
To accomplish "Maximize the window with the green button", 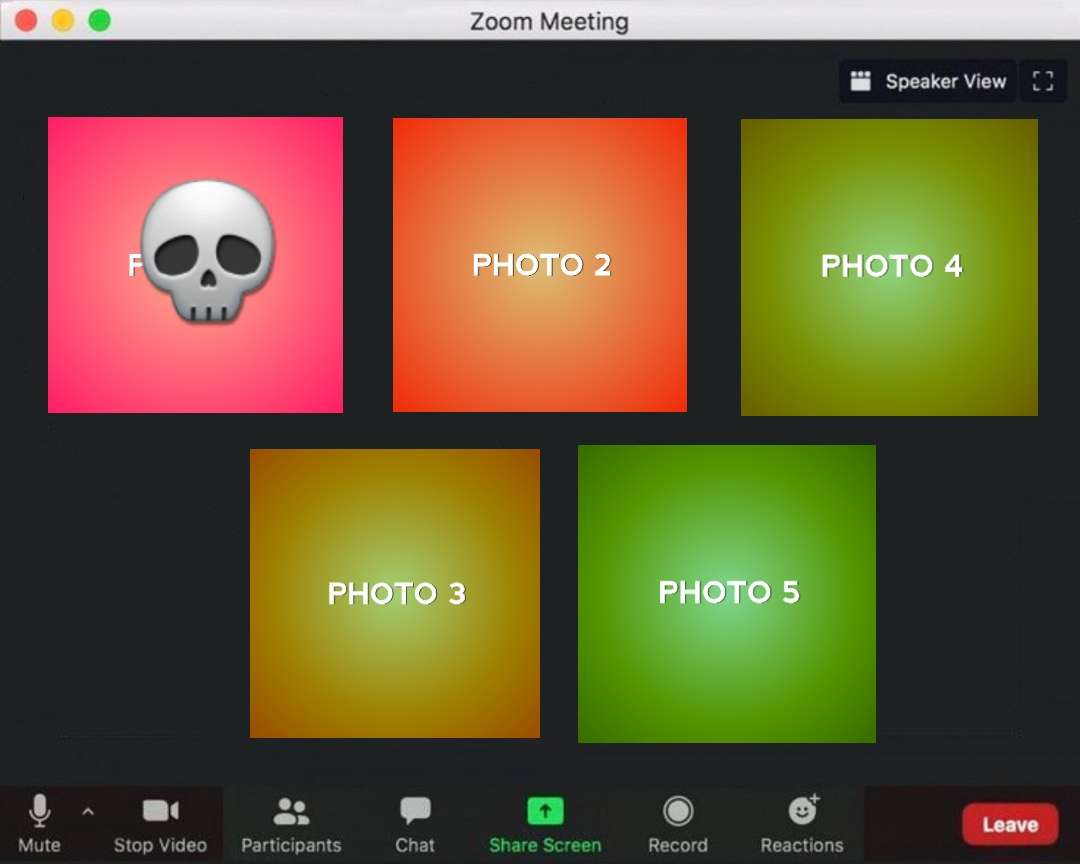I will coord(99,20).
